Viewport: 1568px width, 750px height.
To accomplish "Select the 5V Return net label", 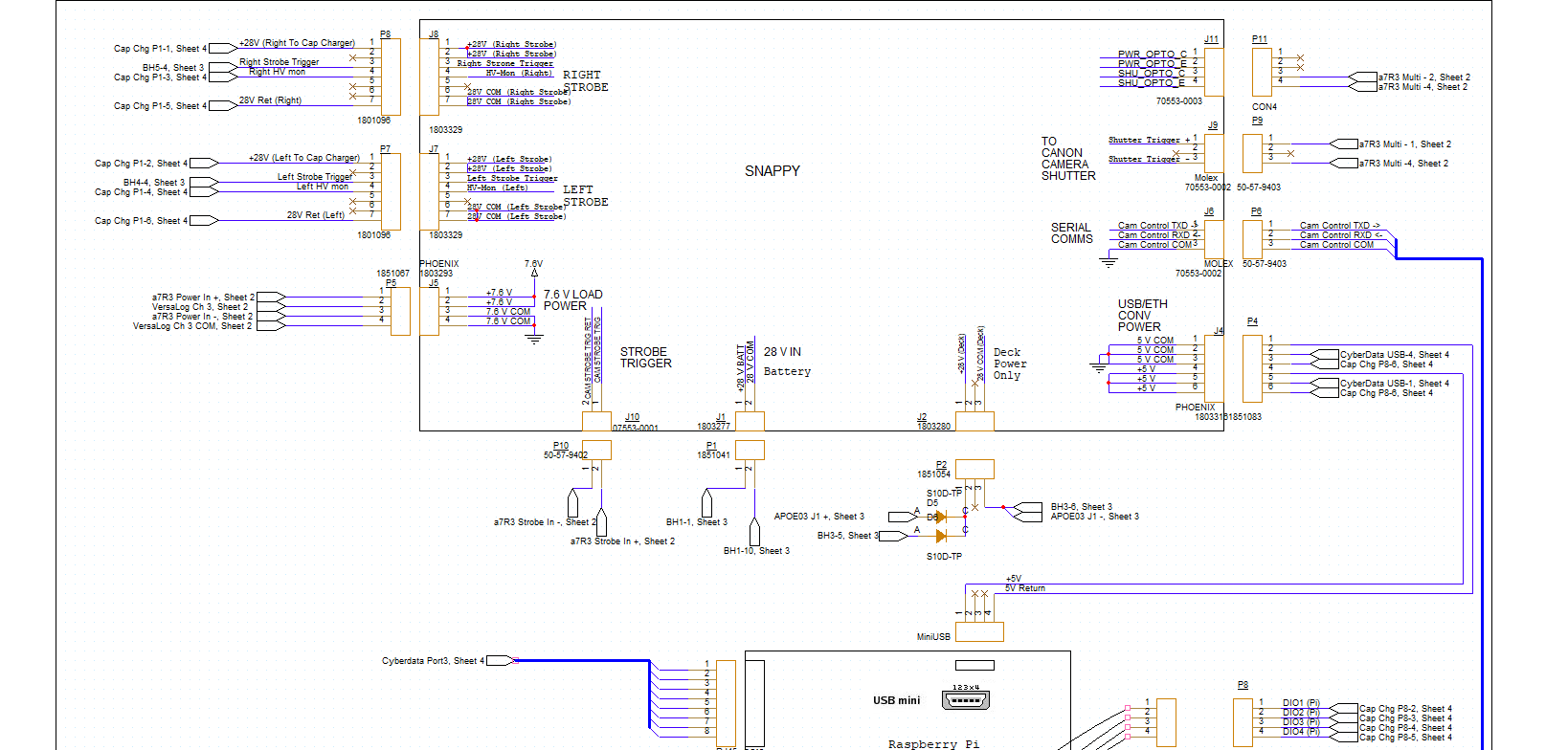I will pos(1025,588).
